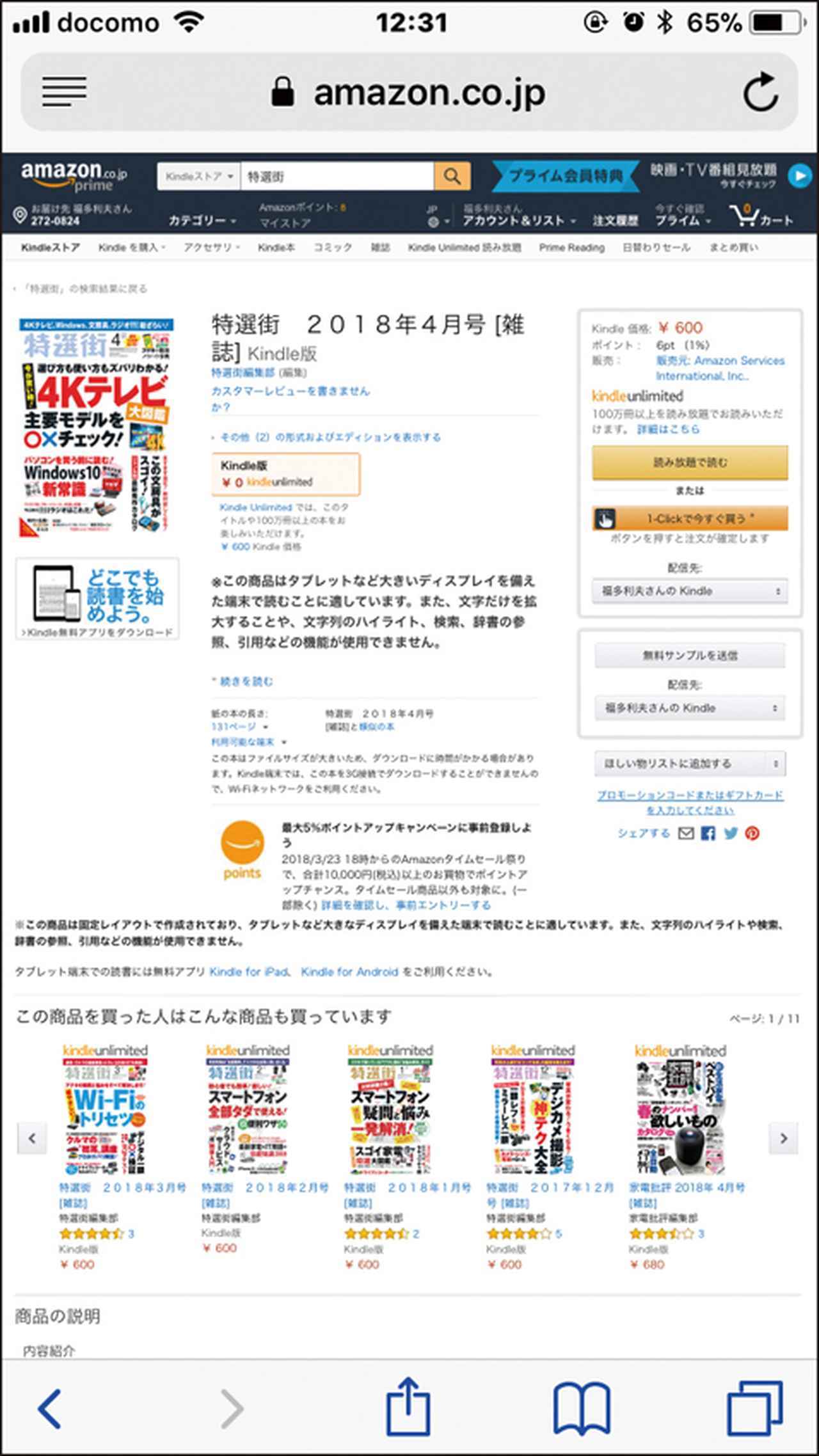
Task: Select the 日替わりセール nav tab
Action: [656, 248]
